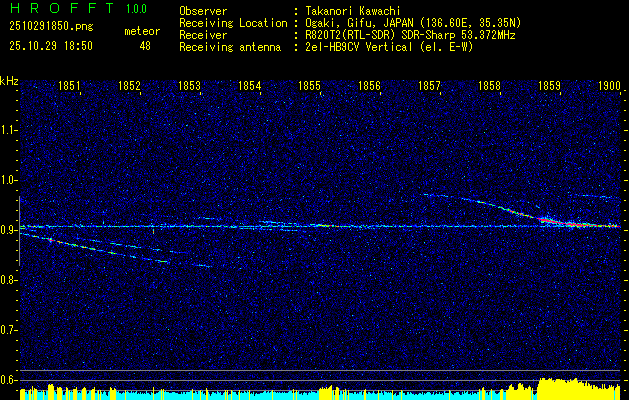The width and height of the screenshot is (629, 400).
Task: Click the Observer field label
Action: coord(203,11)
